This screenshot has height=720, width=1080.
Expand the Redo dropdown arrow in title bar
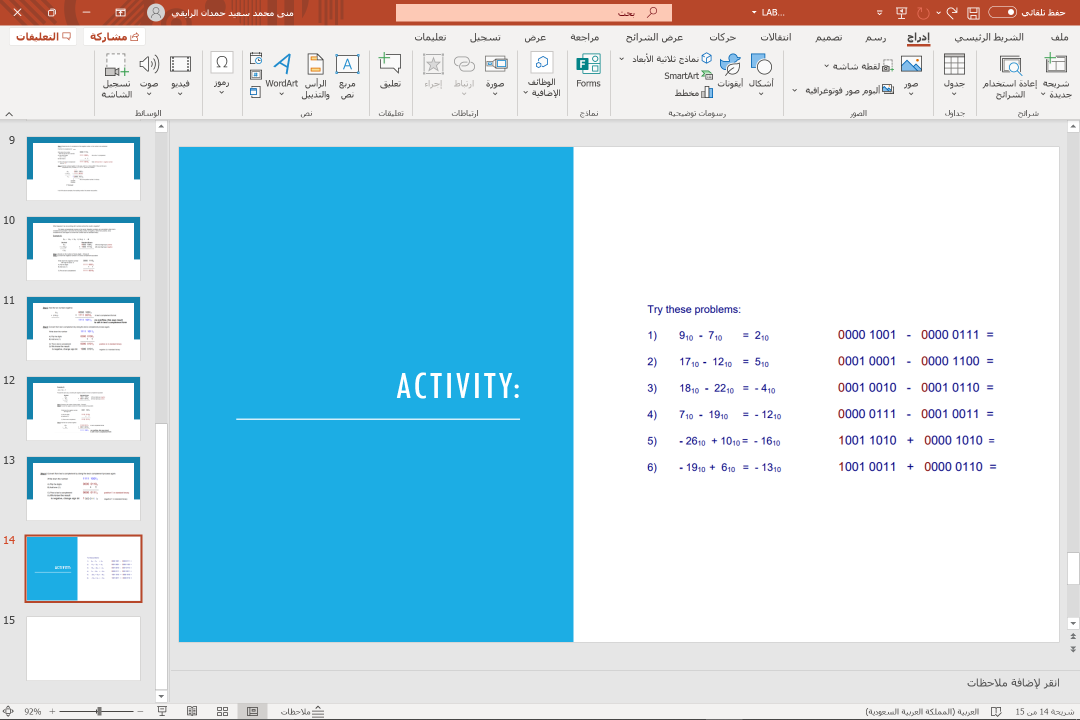coord(938,12)
